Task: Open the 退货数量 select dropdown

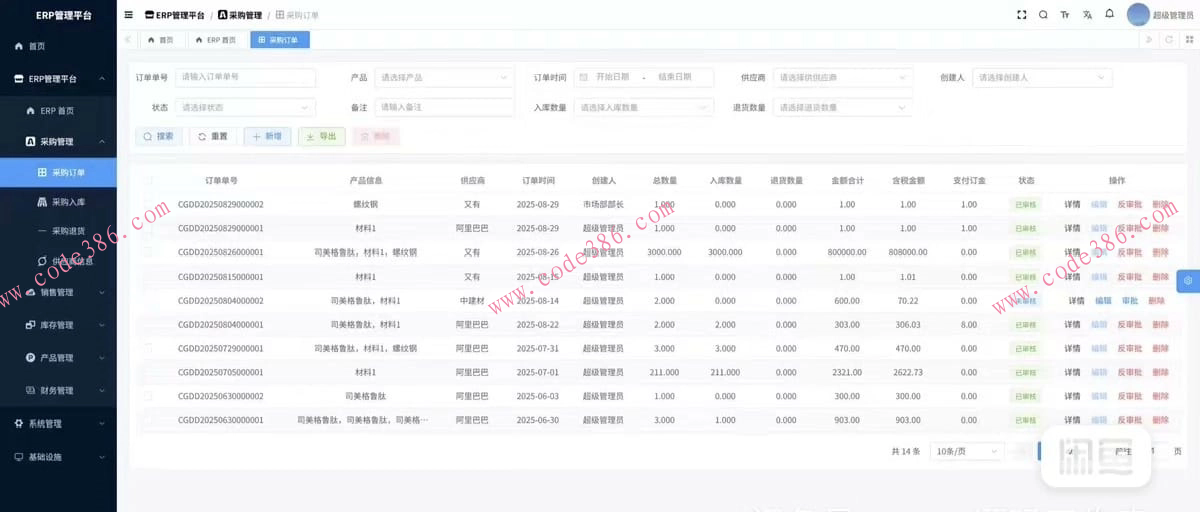Action: 843,107
